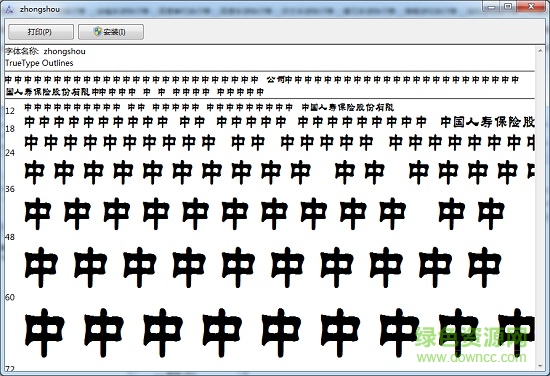This screenshot has height=376, width=550.
Task: Click the size label 18
Action: (10, 129)
